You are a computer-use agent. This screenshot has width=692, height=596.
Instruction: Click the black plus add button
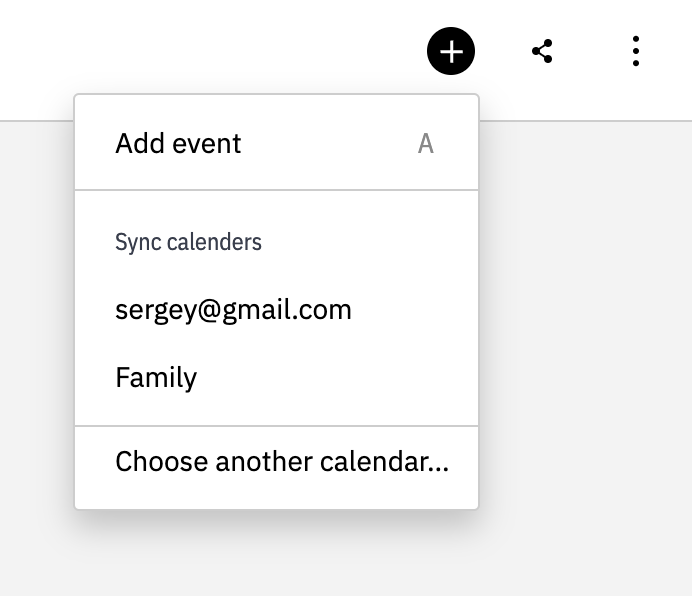(x=451, y=51)
